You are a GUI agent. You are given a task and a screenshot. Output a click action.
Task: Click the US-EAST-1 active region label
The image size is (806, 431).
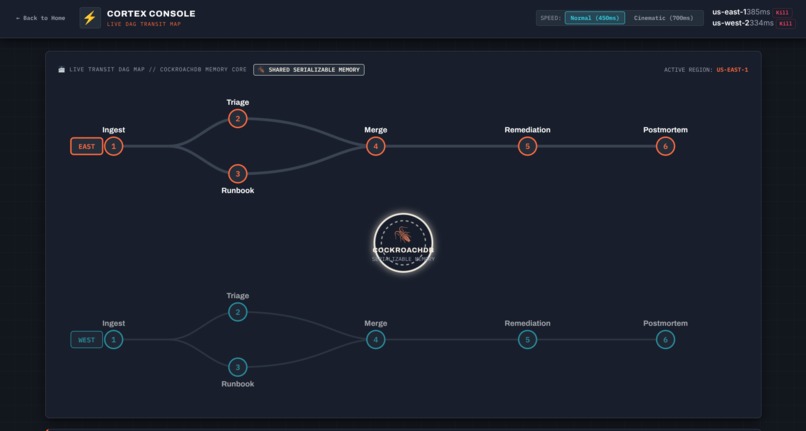tap(732, 69)
